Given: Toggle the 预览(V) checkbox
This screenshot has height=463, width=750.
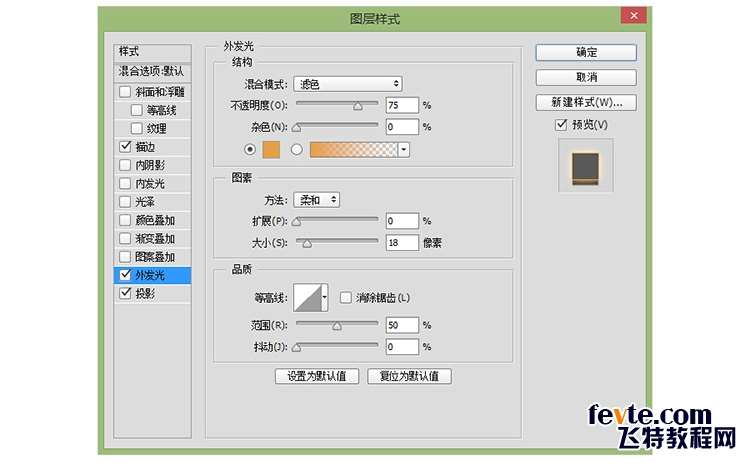Looking at the screenshot, I should [x=561, y=125].
